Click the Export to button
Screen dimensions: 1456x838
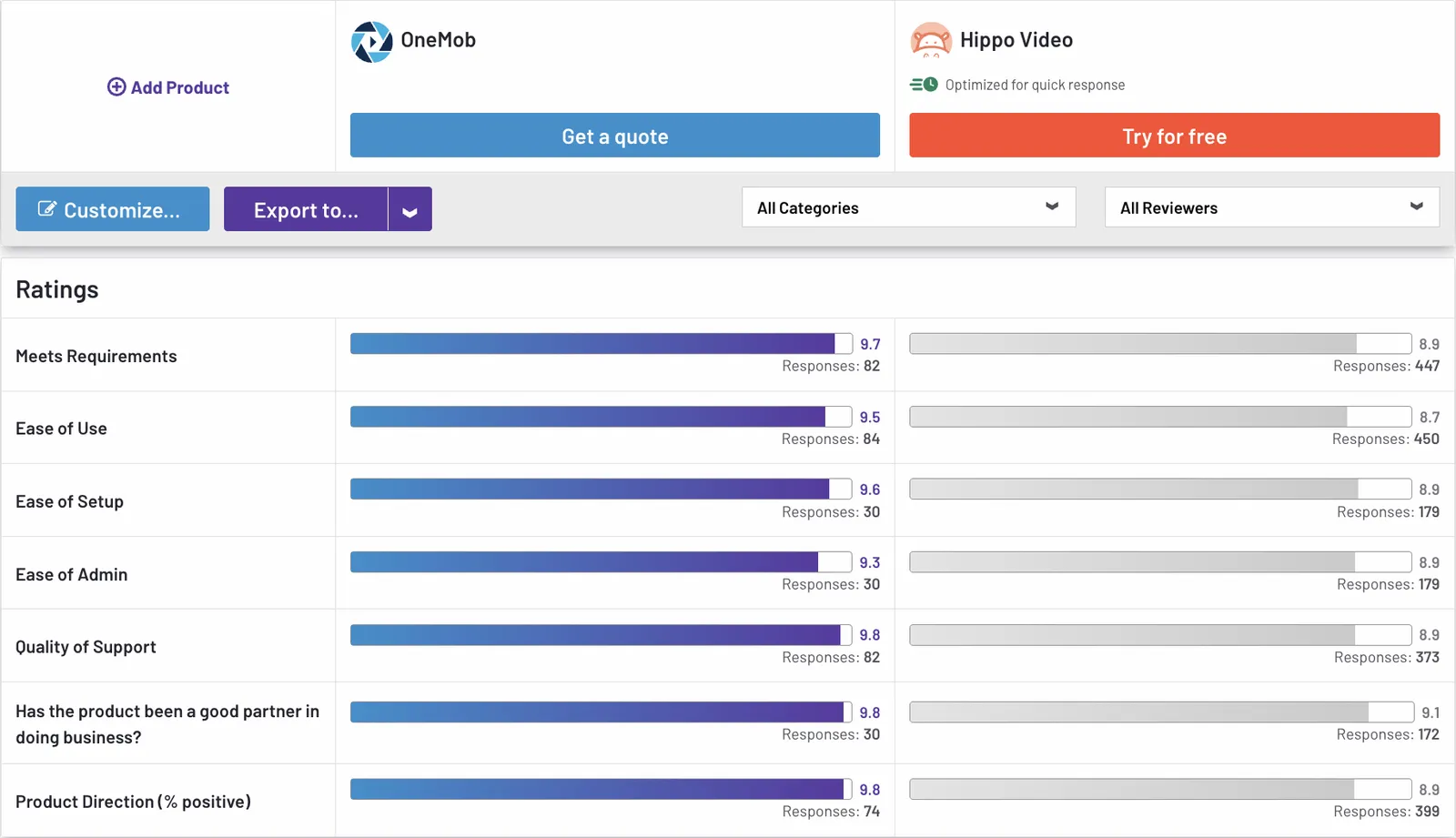pos(306,209)
